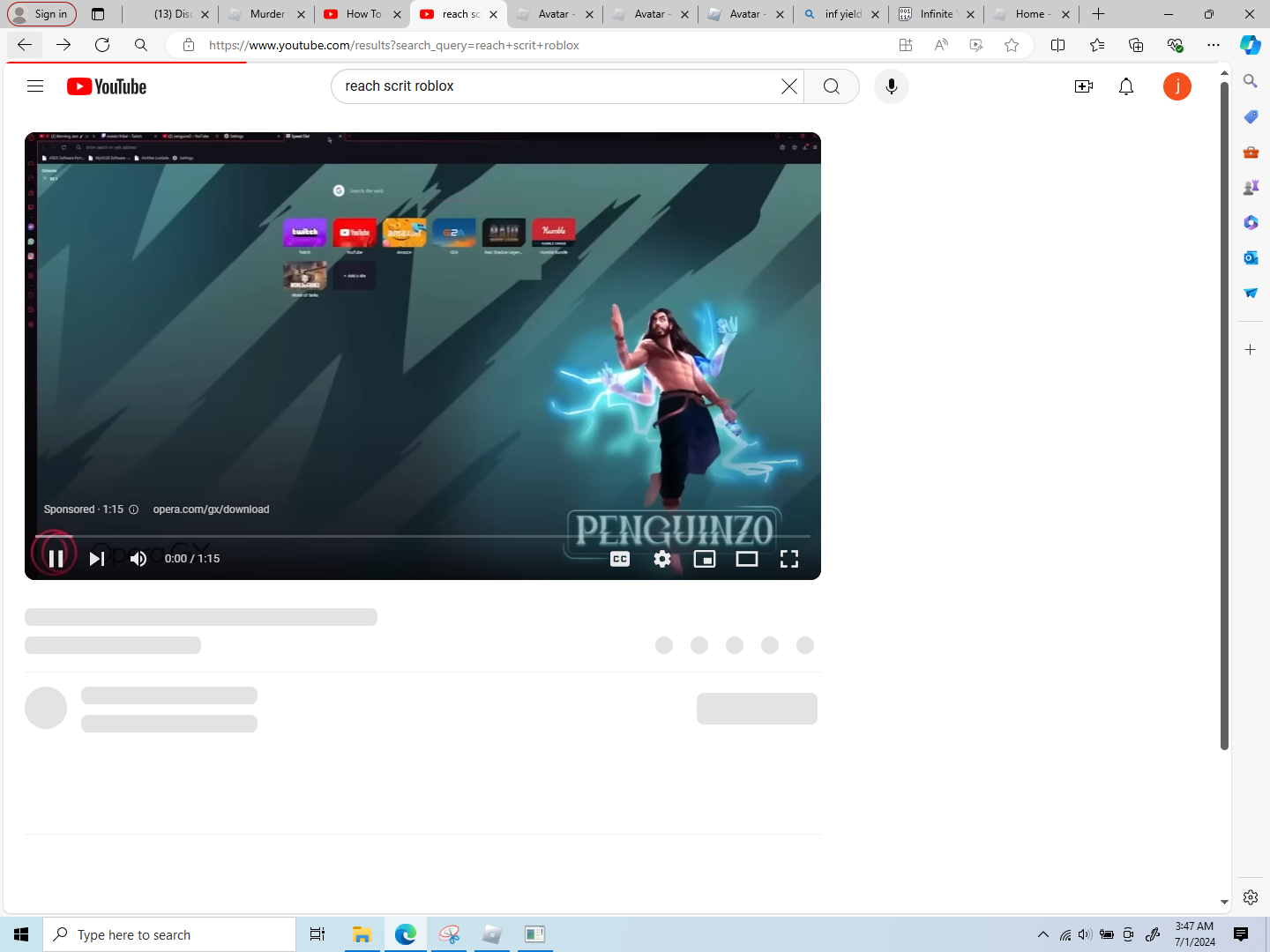Open YouTube notifications bell
Viewport: 1270px width, 952px height.
(1126, 86)
